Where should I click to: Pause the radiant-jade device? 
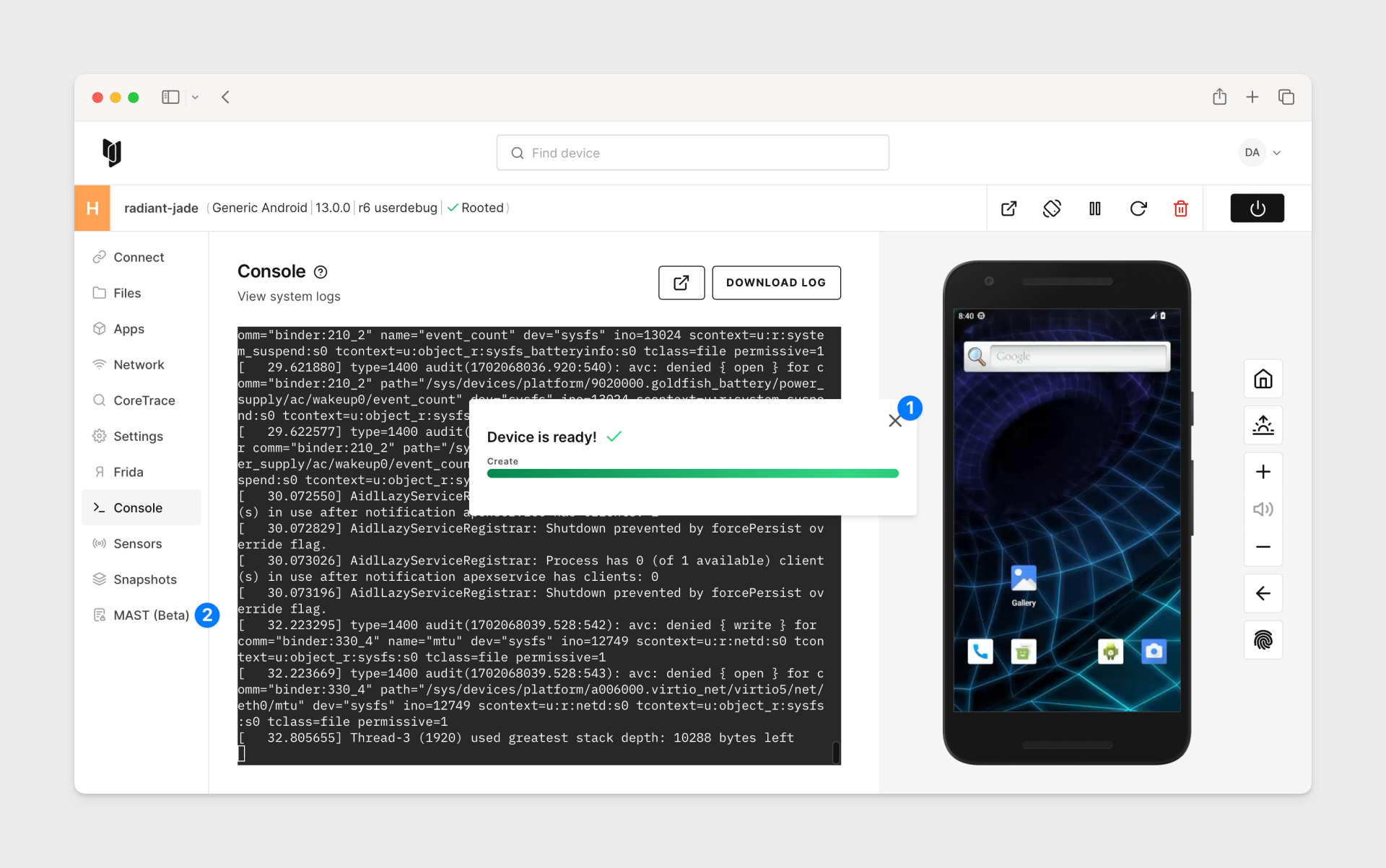(x=1094, y=209)
